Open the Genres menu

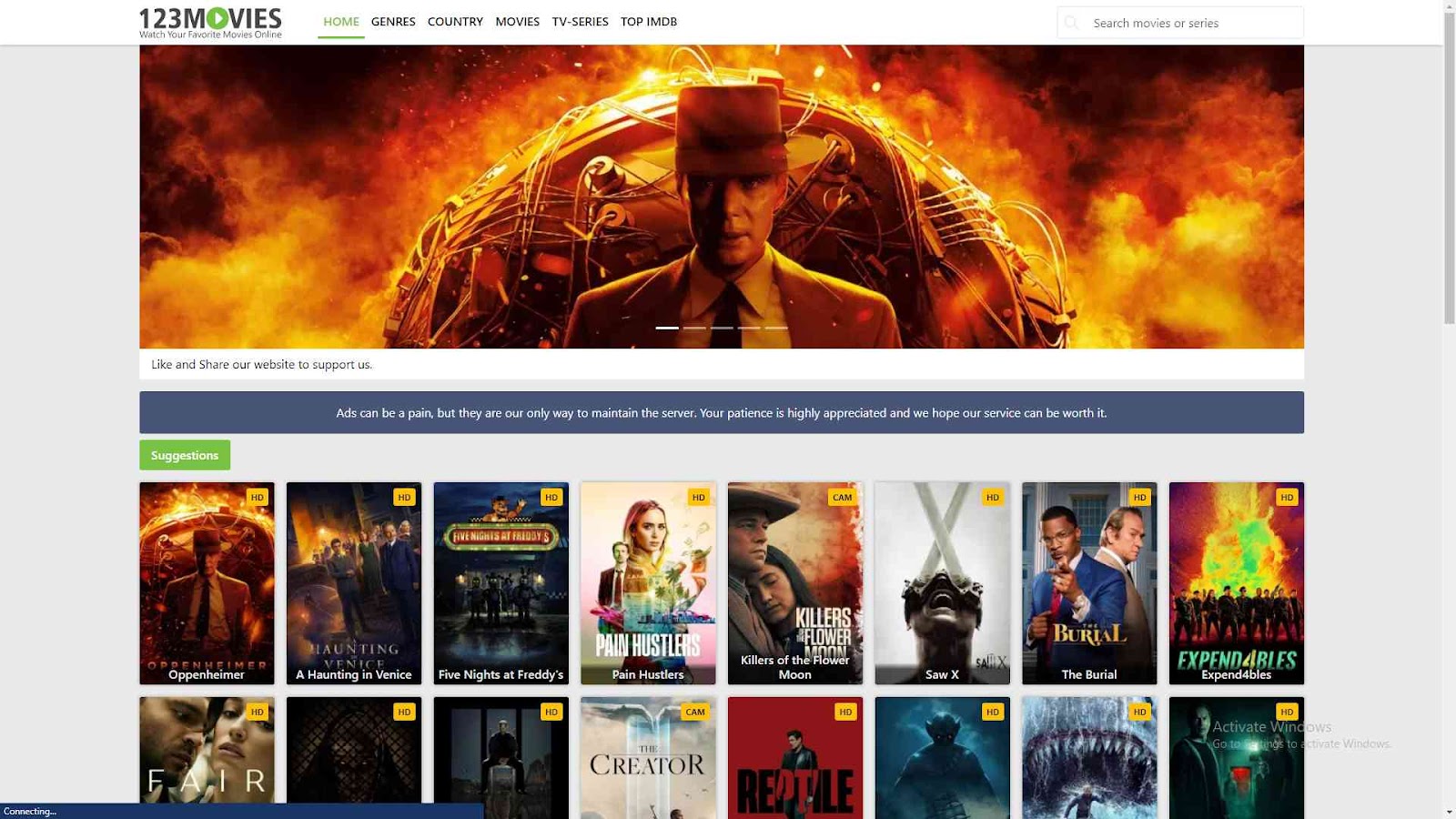(x=393, y=22)
